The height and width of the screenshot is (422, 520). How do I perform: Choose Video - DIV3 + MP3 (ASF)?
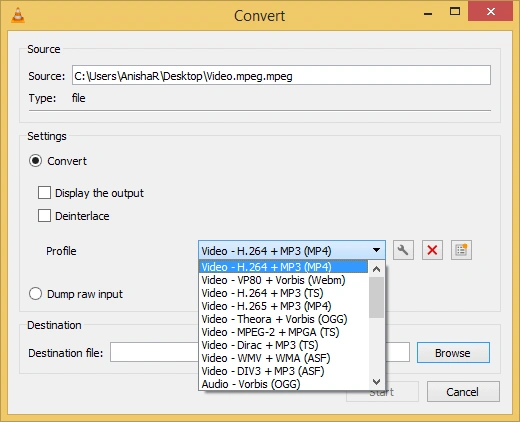(x=283, y=371)
